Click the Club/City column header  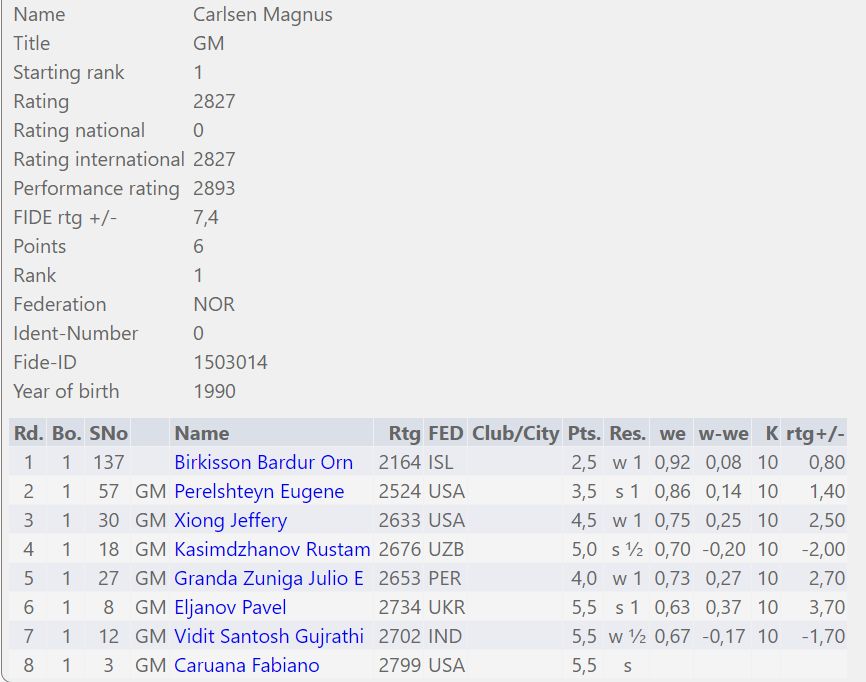click(515, 433)
